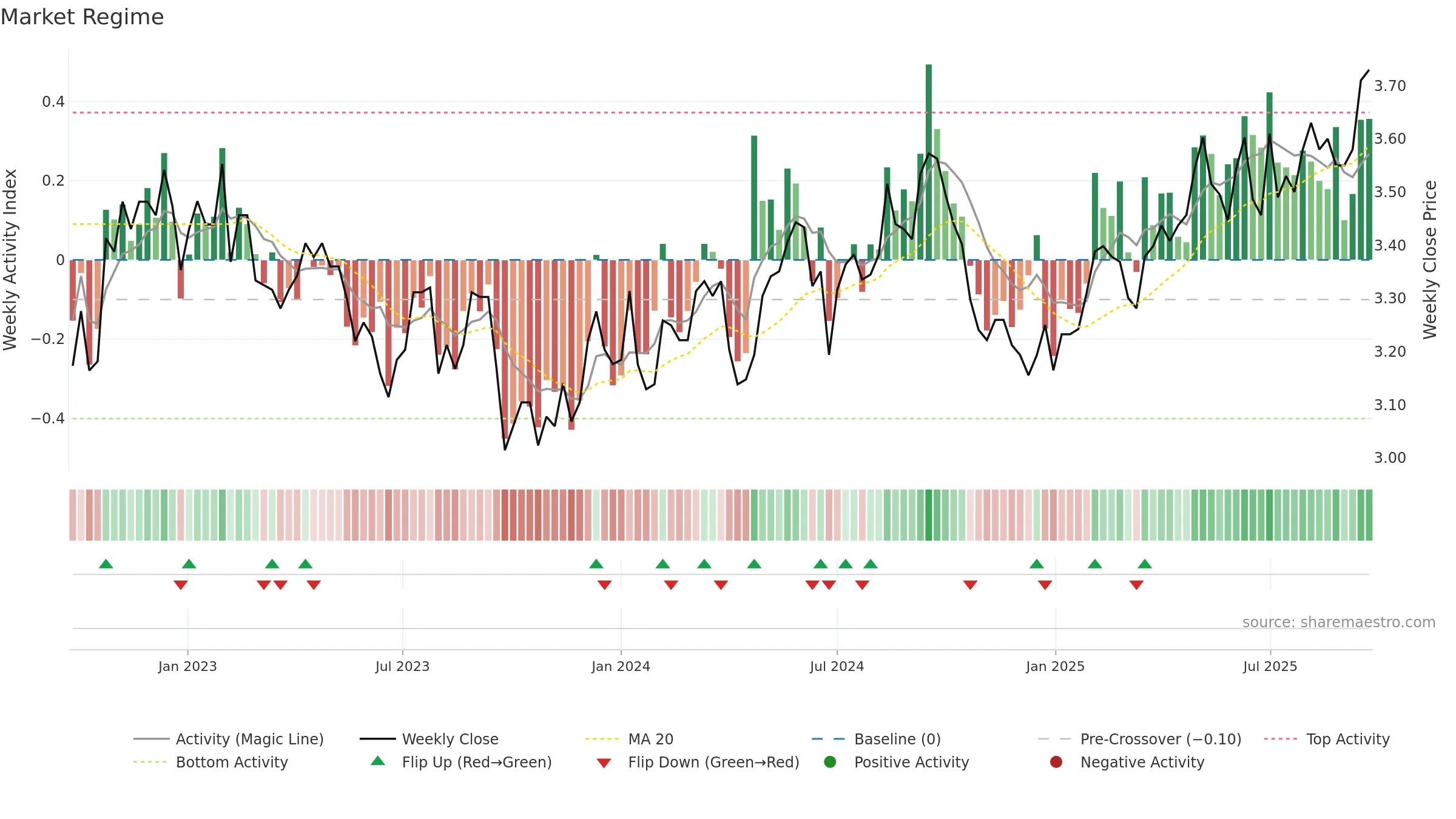The image size is (1456, 819).
Task: Click the final weekly close price point at top right
Action: pos(1369,70)
